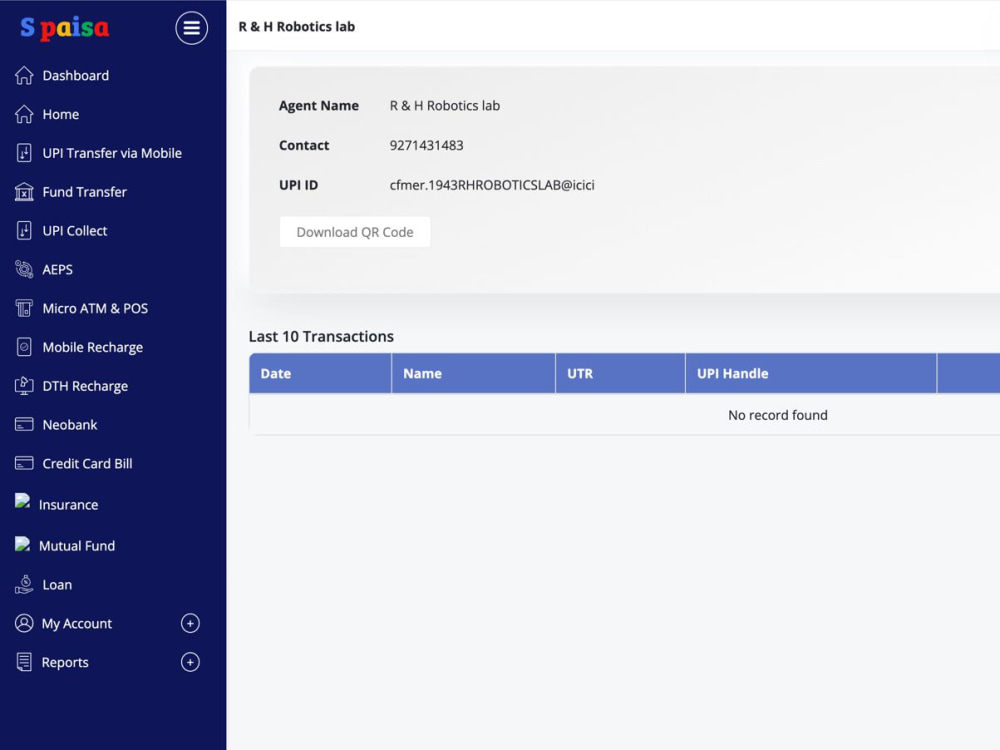1000x750 pixels.
Task: Go to Home menu item
Action: (61, 114)
